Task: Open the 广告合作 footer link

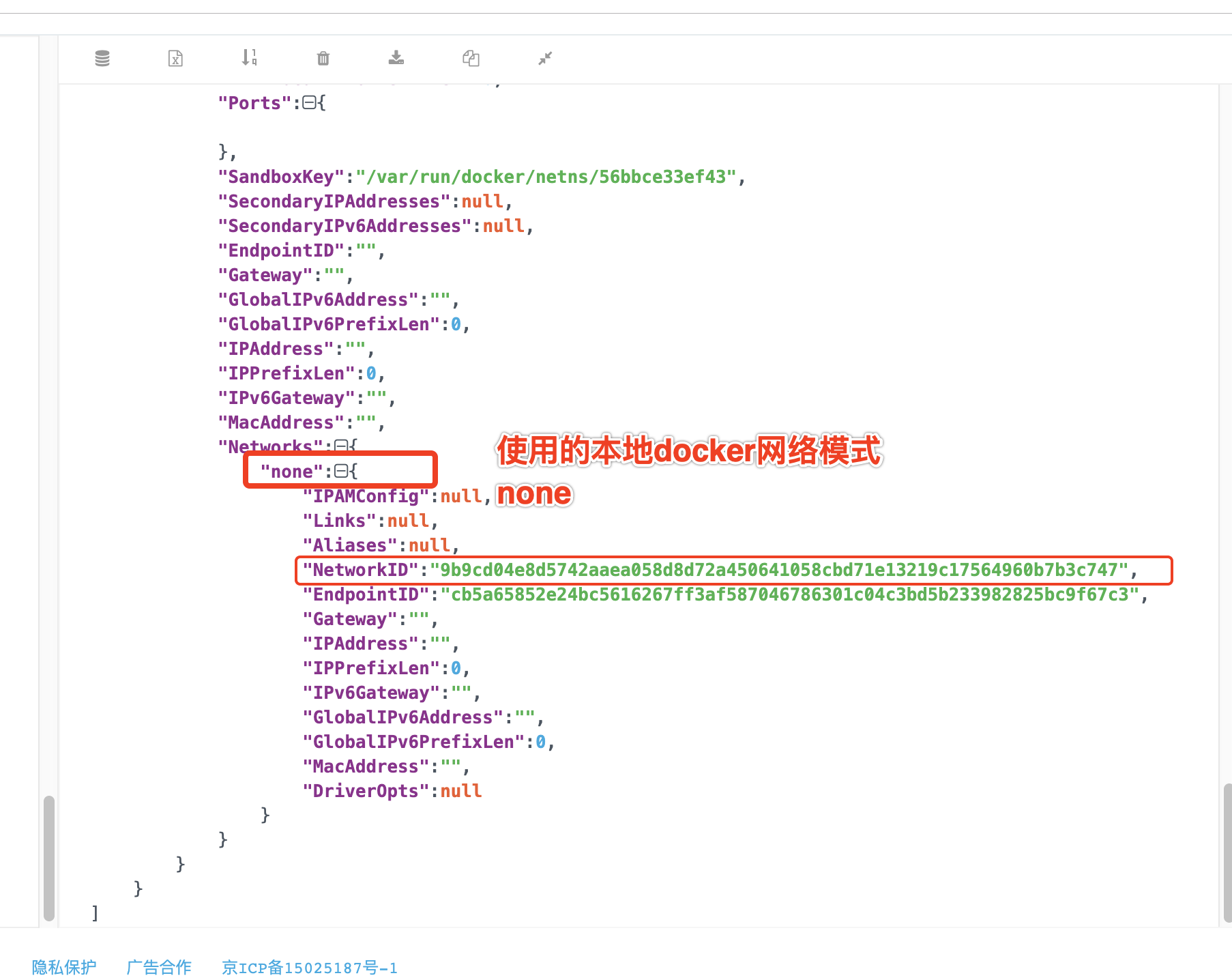Action: tap(159, 967)
